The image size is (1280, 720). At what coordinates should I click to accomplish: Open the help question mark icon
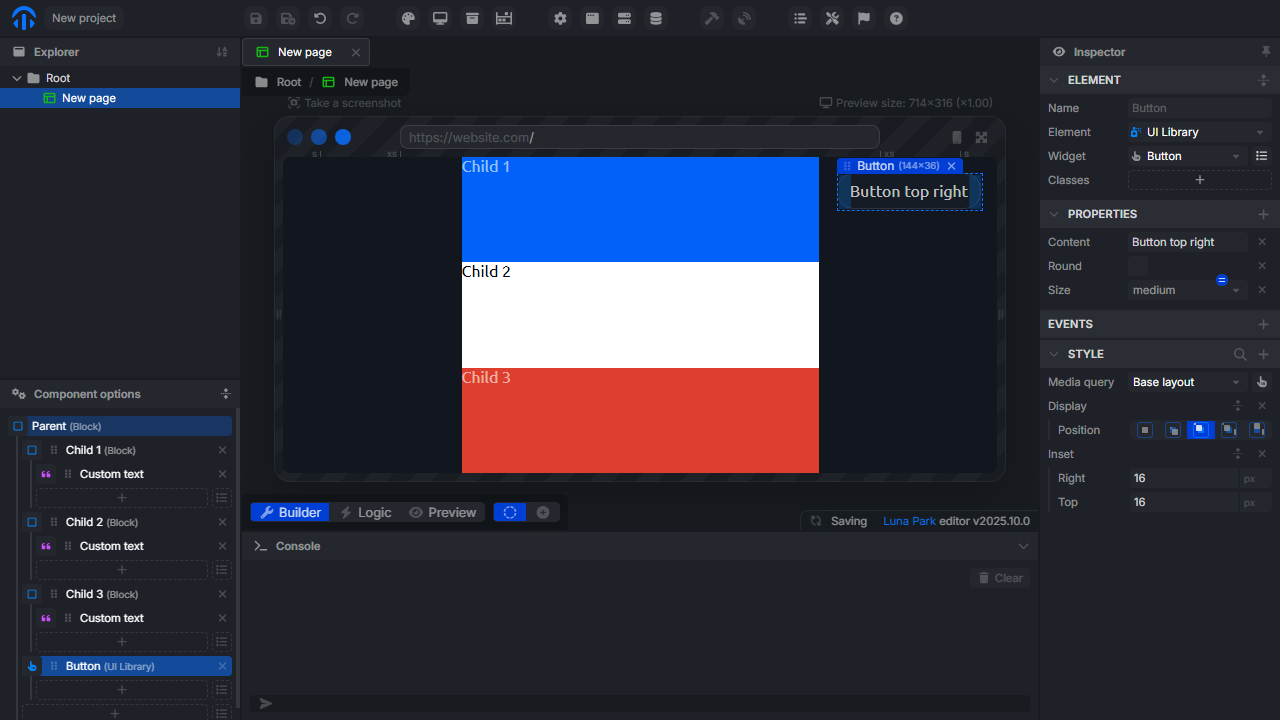coord(896,18)
